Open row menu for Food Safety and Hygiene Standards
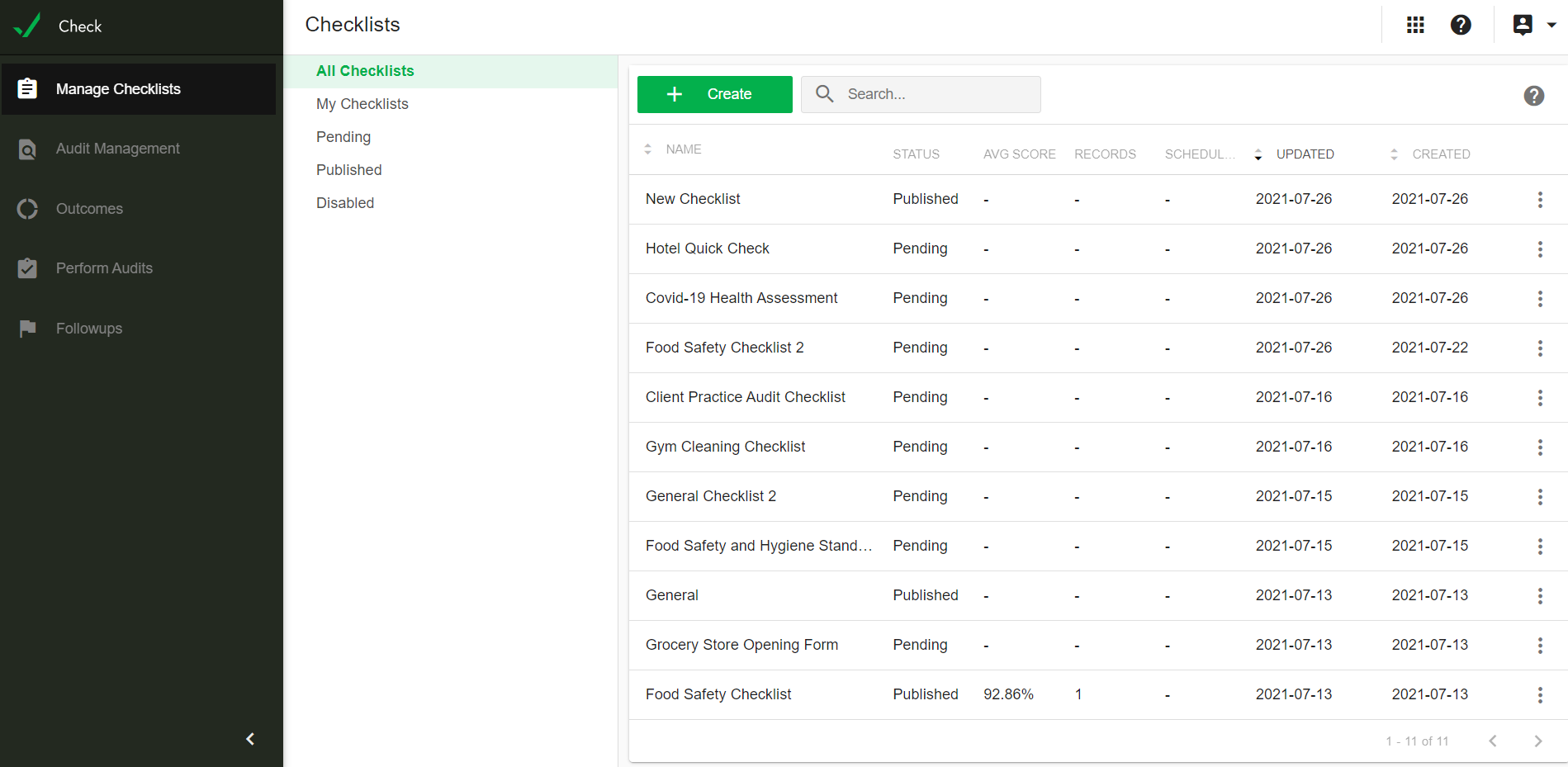 point(1540,547)
